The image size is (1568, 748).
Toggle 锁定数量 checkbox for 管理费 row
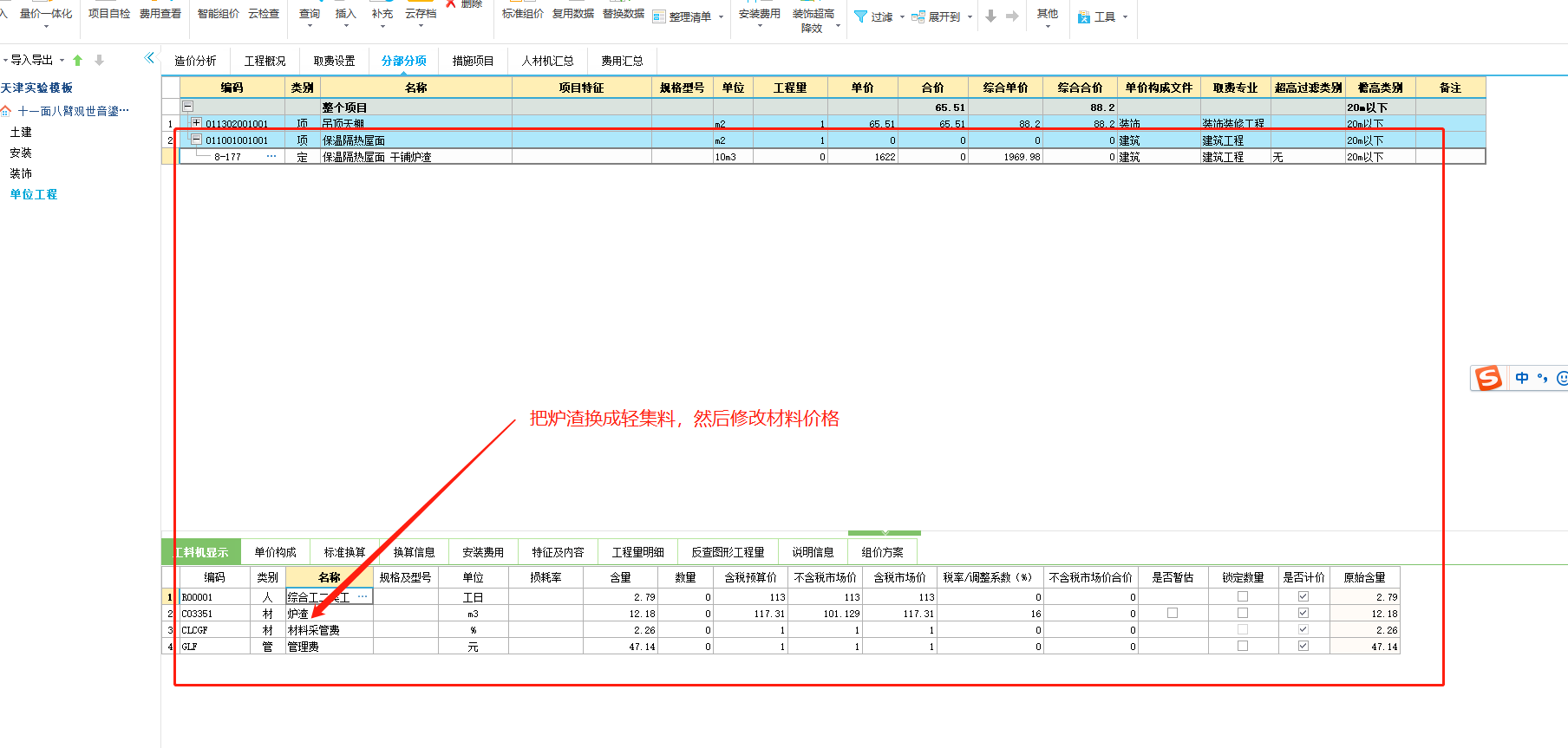tap(1243, 646)
